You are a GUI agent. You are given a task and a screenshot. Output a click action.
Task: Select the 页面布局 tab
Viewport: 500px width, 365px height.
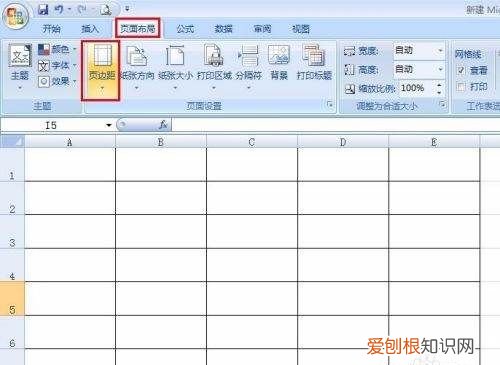[x=138, y=28]
